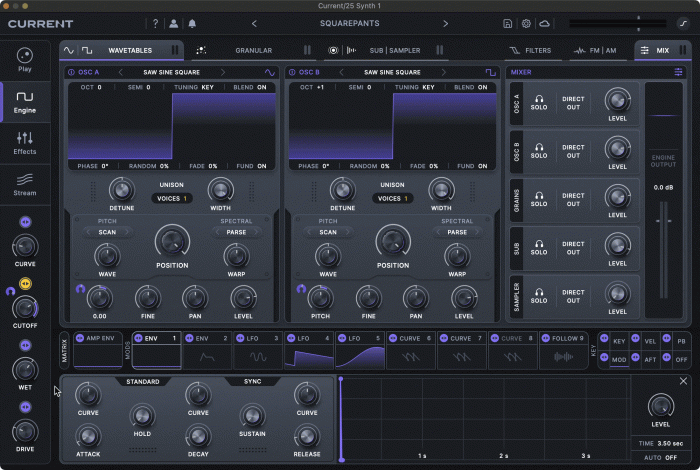Open the Engine page in sidebar

coord(25,102)
